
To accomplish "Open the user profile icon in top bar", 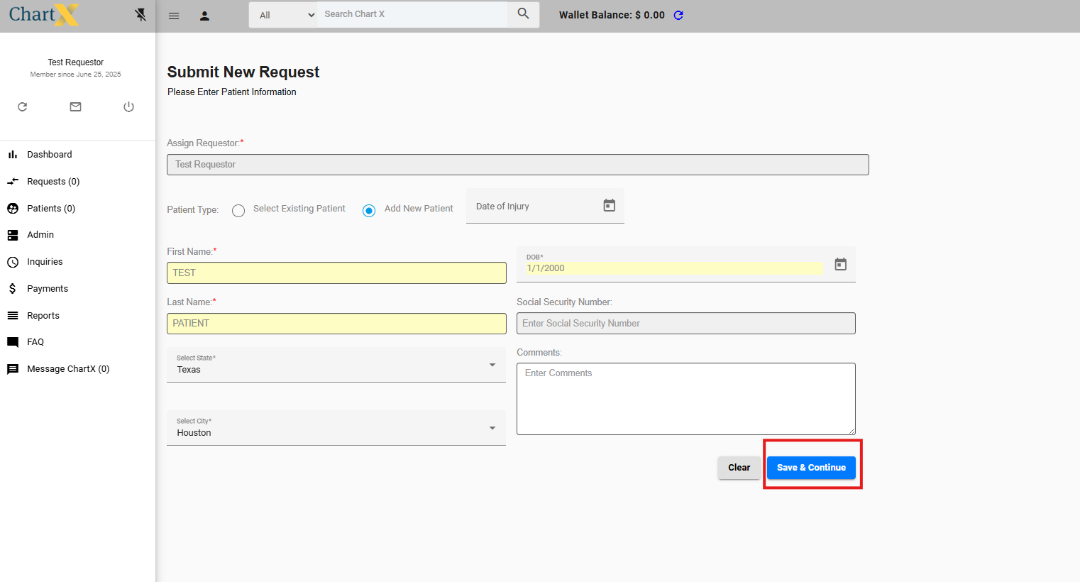I will click(x=204, y=16).
